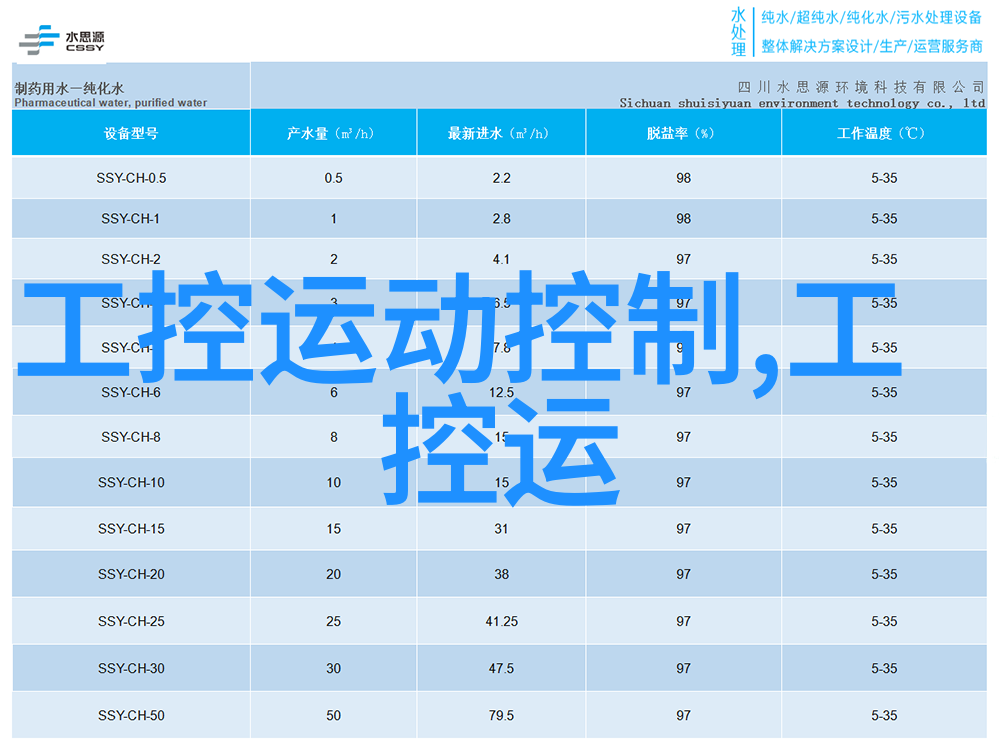Click the 设备型号 column header
Image resolution: width=1000 pixels, height=749 pixels.
pos(131,133)
